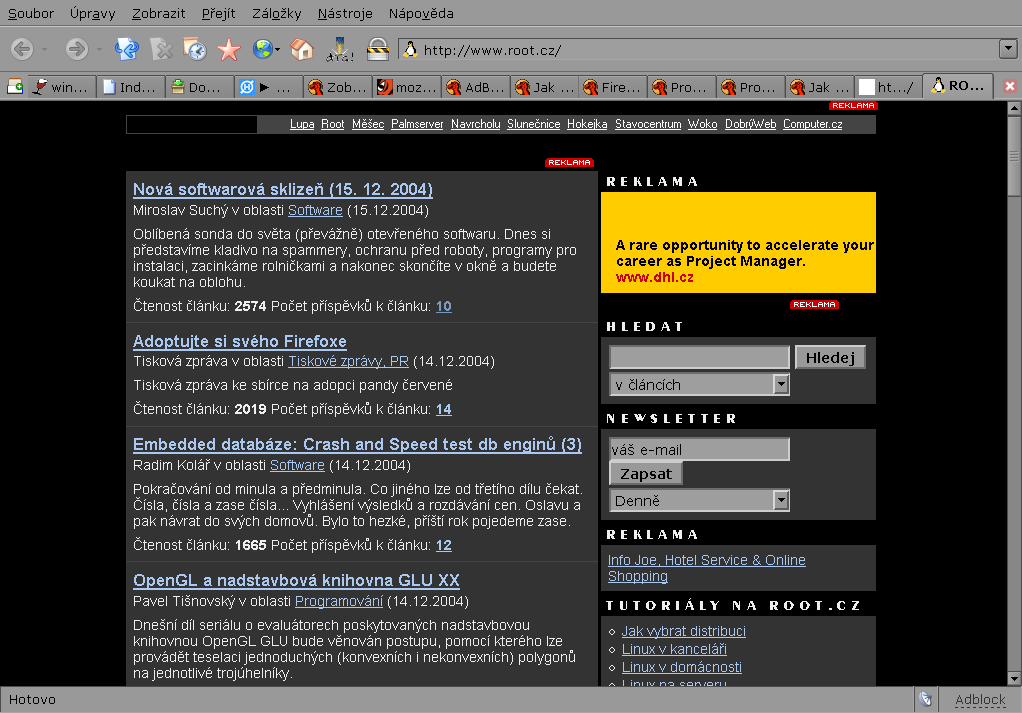Click the Hledej search button
The height and width of the screenshot is (713, 1022).
(x=830, y=357)
